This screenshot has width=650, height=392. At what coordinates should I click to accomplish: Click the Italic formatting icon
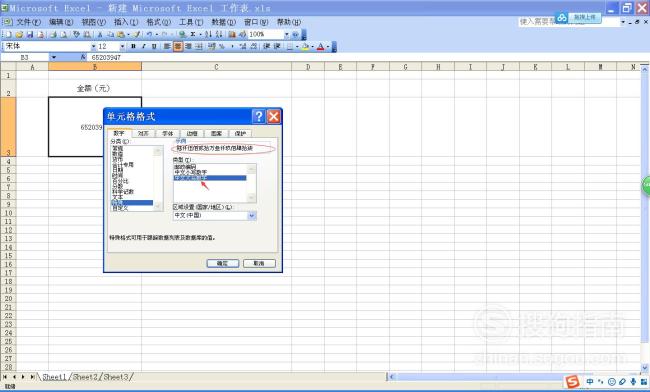pos(143,46)
